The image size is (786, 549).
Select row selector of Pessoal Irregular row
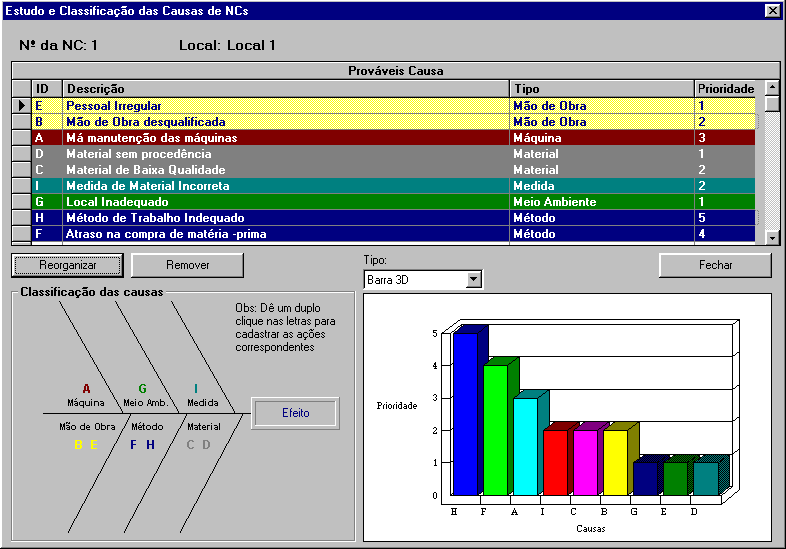[22, 105]
